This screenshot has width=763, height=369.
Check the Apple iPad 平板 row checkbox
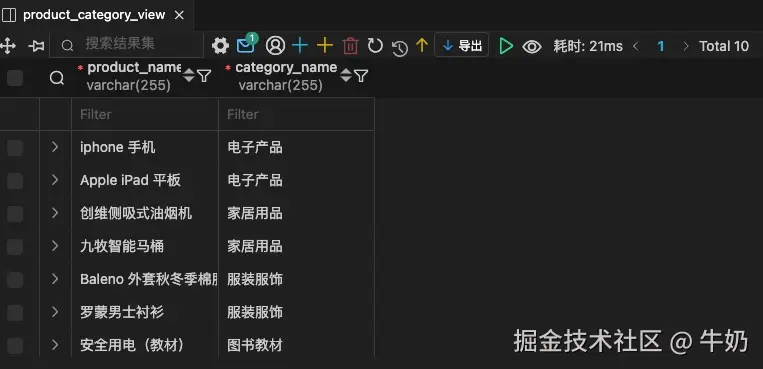pyautogui.click(x=15, y=181)
